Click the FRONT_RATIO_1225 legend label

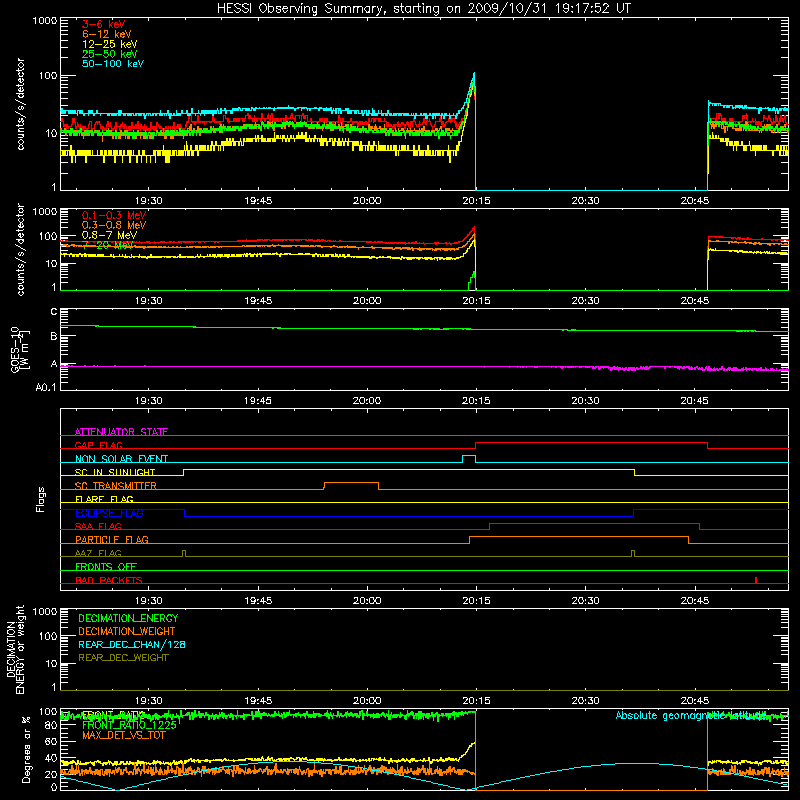coord(129,725)
